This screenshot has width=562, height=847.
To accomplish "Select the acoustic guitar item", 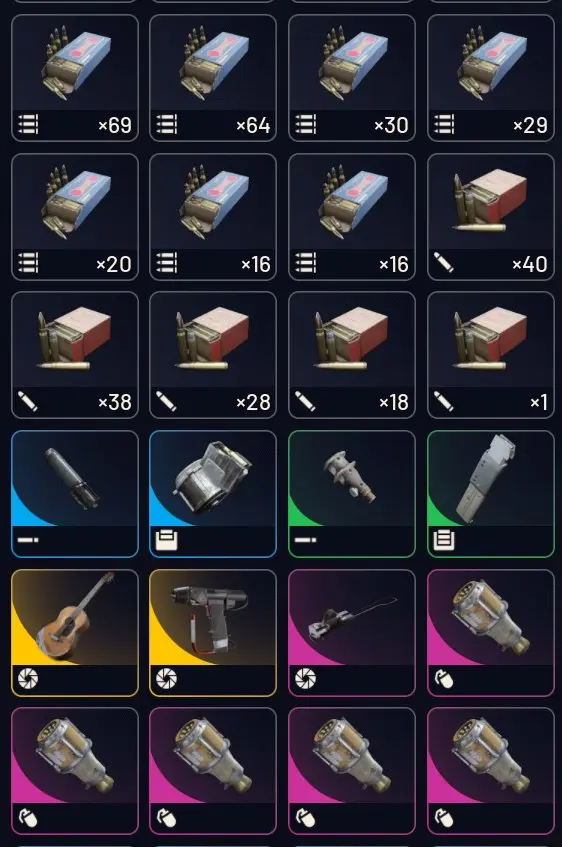I will tap(75, 633).
